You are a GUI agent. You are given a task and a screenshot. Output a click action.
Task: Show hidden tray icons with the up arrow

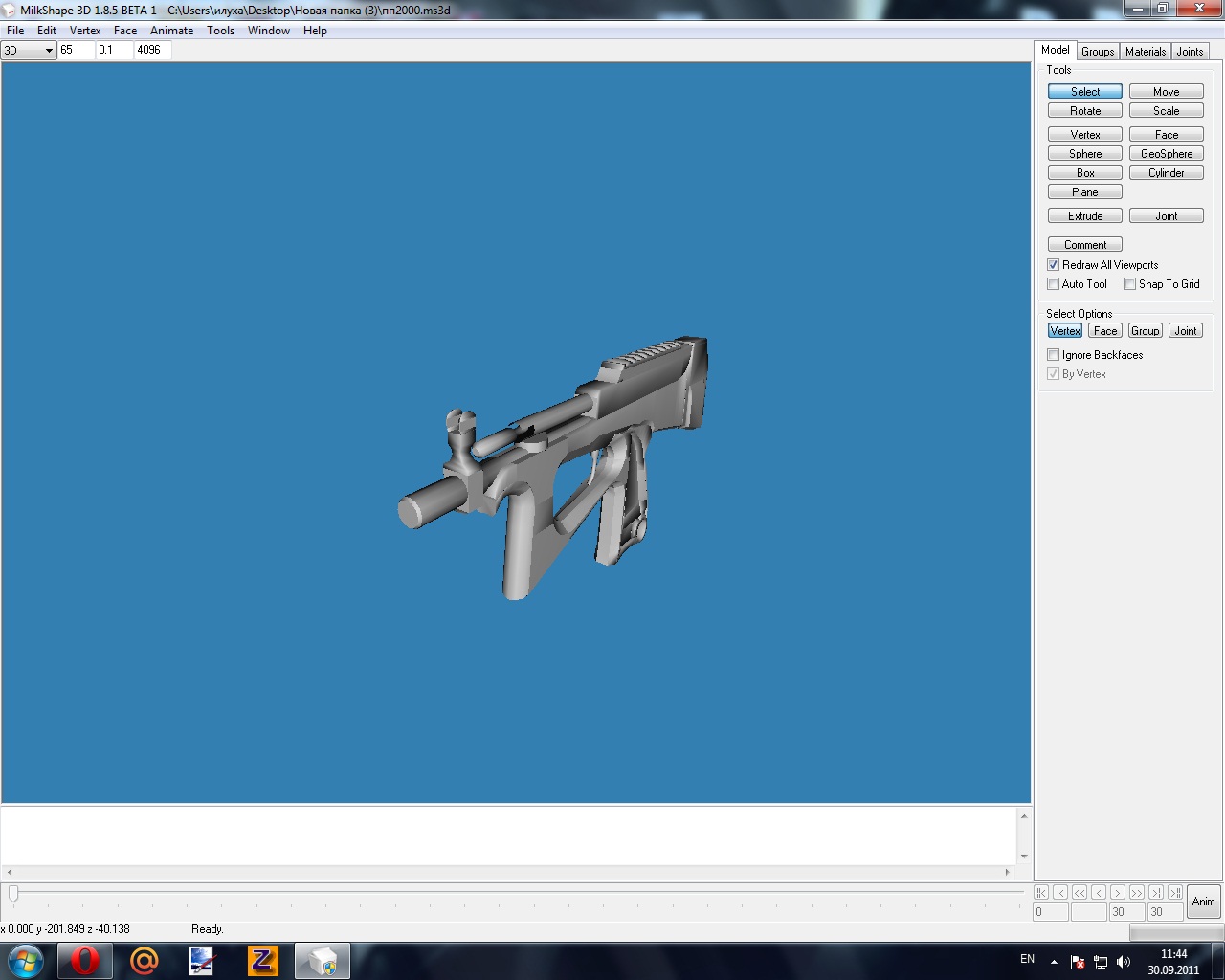1054,962
